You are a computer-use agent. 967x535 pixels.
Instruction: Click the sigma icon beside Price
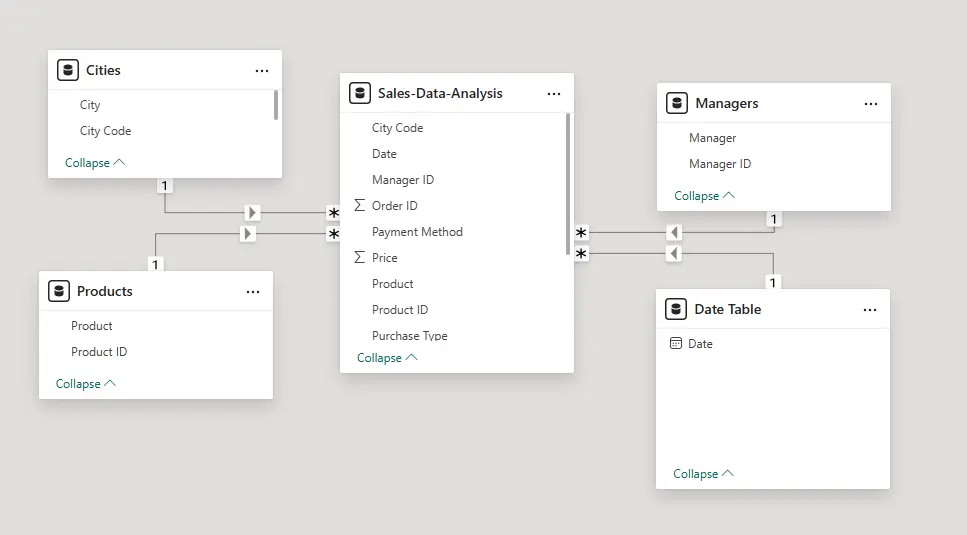pyautogui.click(x=360, y=257)
